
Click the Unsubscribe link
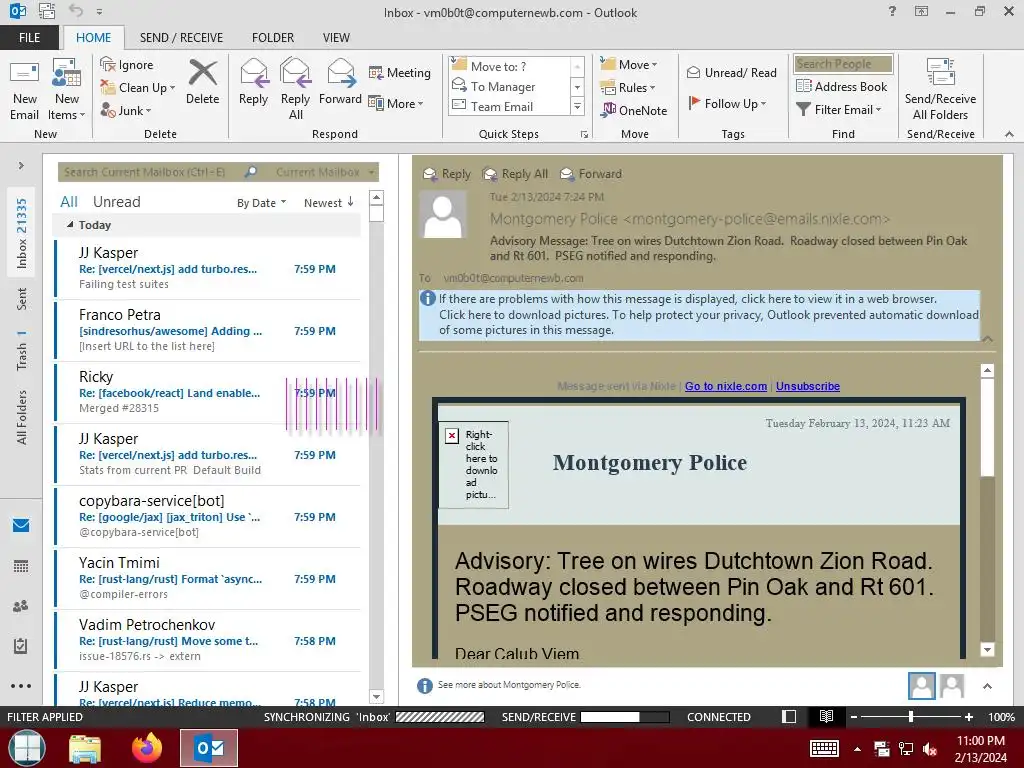click(808, 386)
